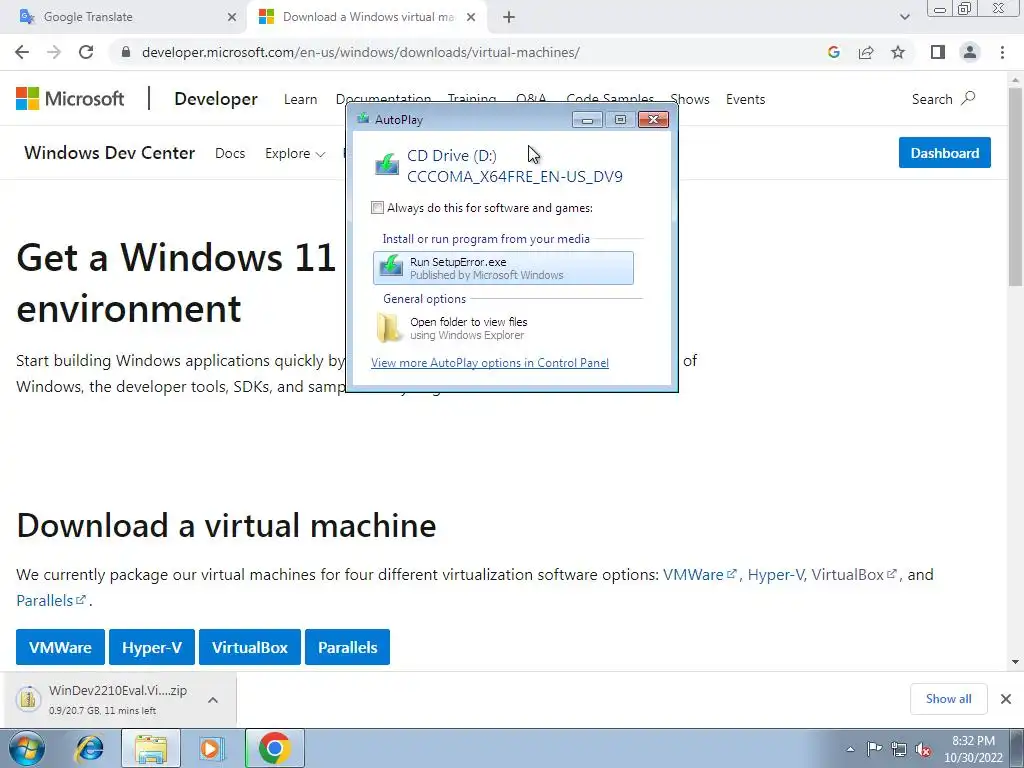
Task: Click the address bar URL
Action: tap(360, 52)
